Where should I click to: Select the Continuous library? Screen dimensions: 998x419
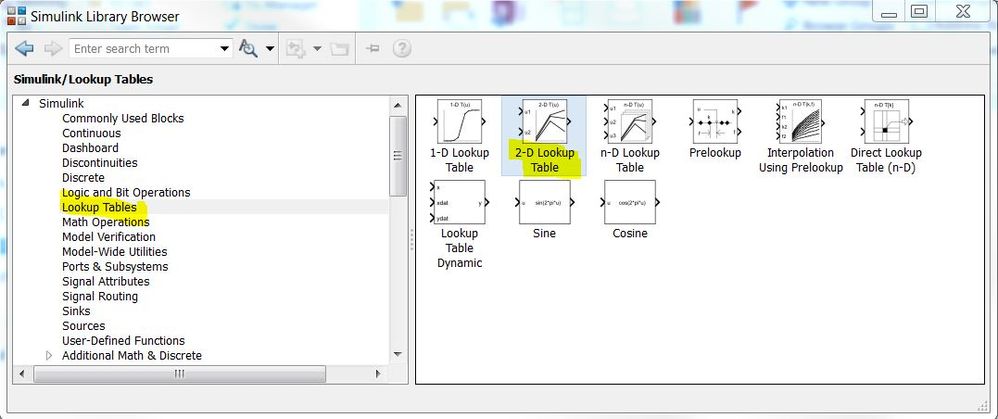point(91,133)
